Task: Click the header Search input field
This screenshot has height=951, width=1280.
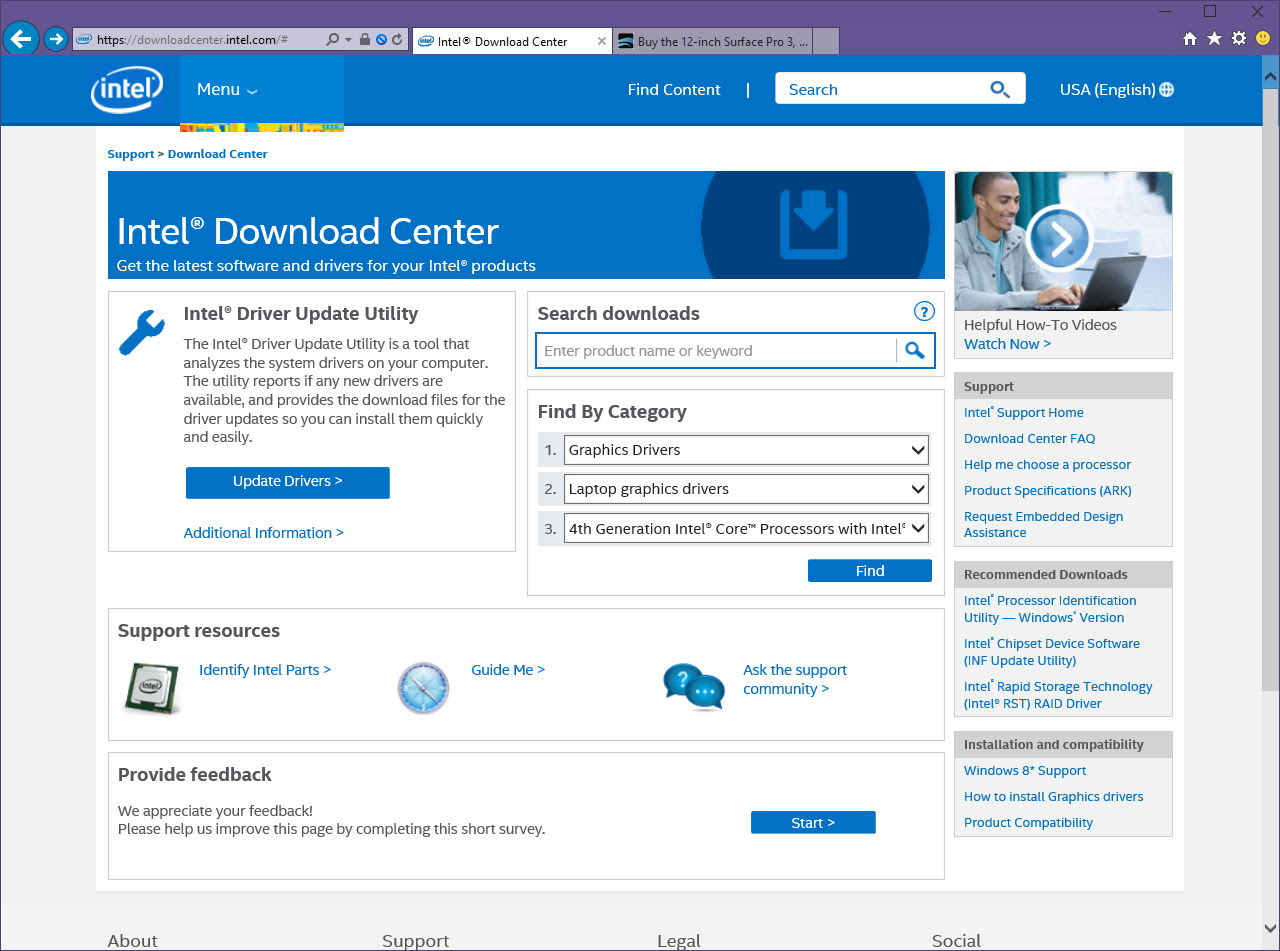Action: (880, 89)
